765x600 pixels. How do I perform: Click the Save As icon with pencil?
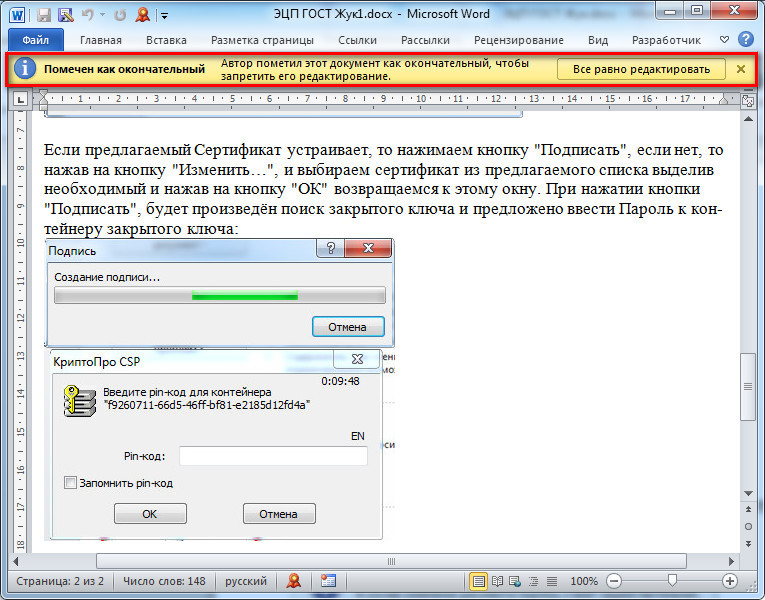(65, 15)
